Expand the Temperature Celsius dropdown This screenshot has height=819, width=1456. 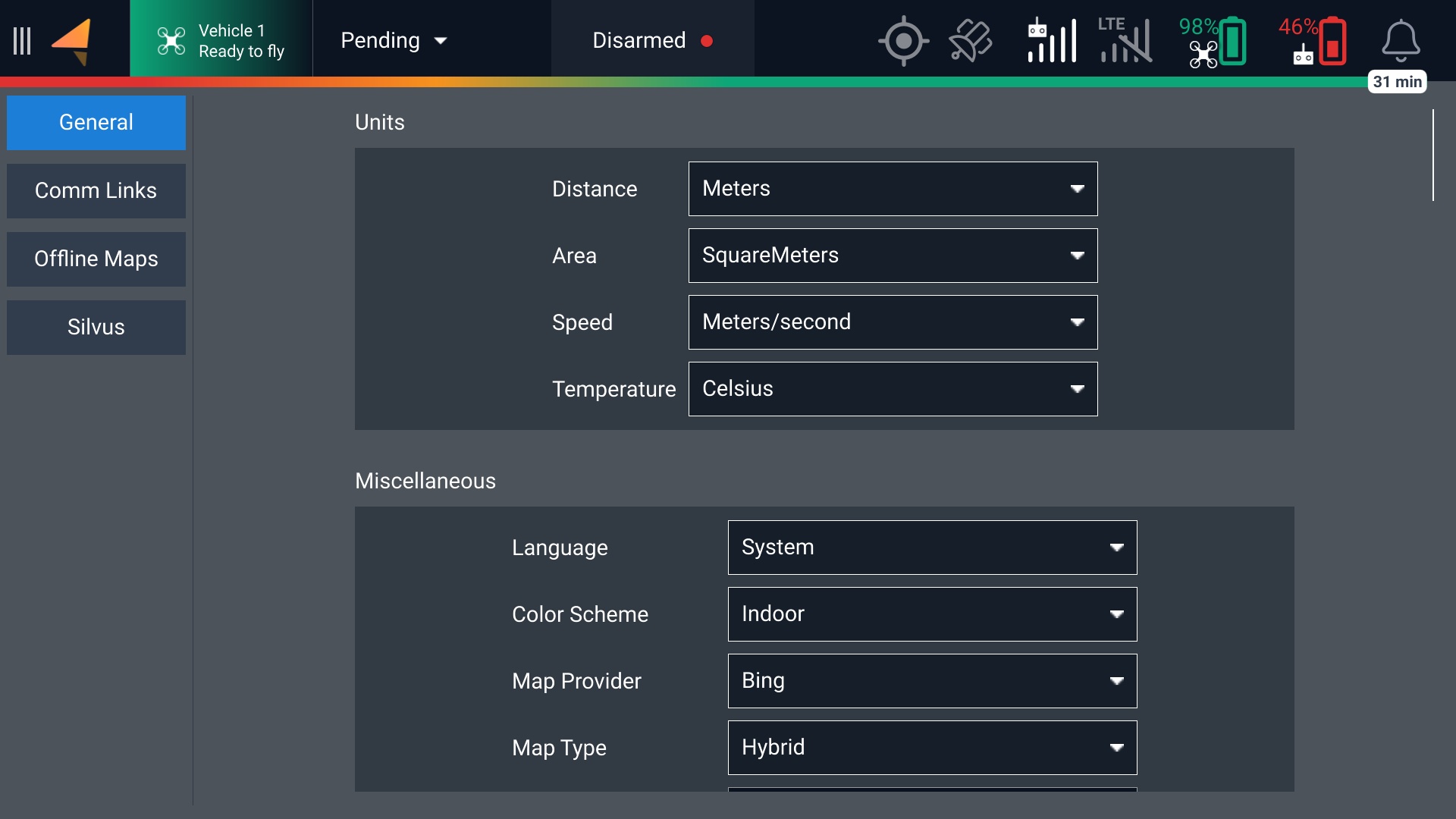893,389
